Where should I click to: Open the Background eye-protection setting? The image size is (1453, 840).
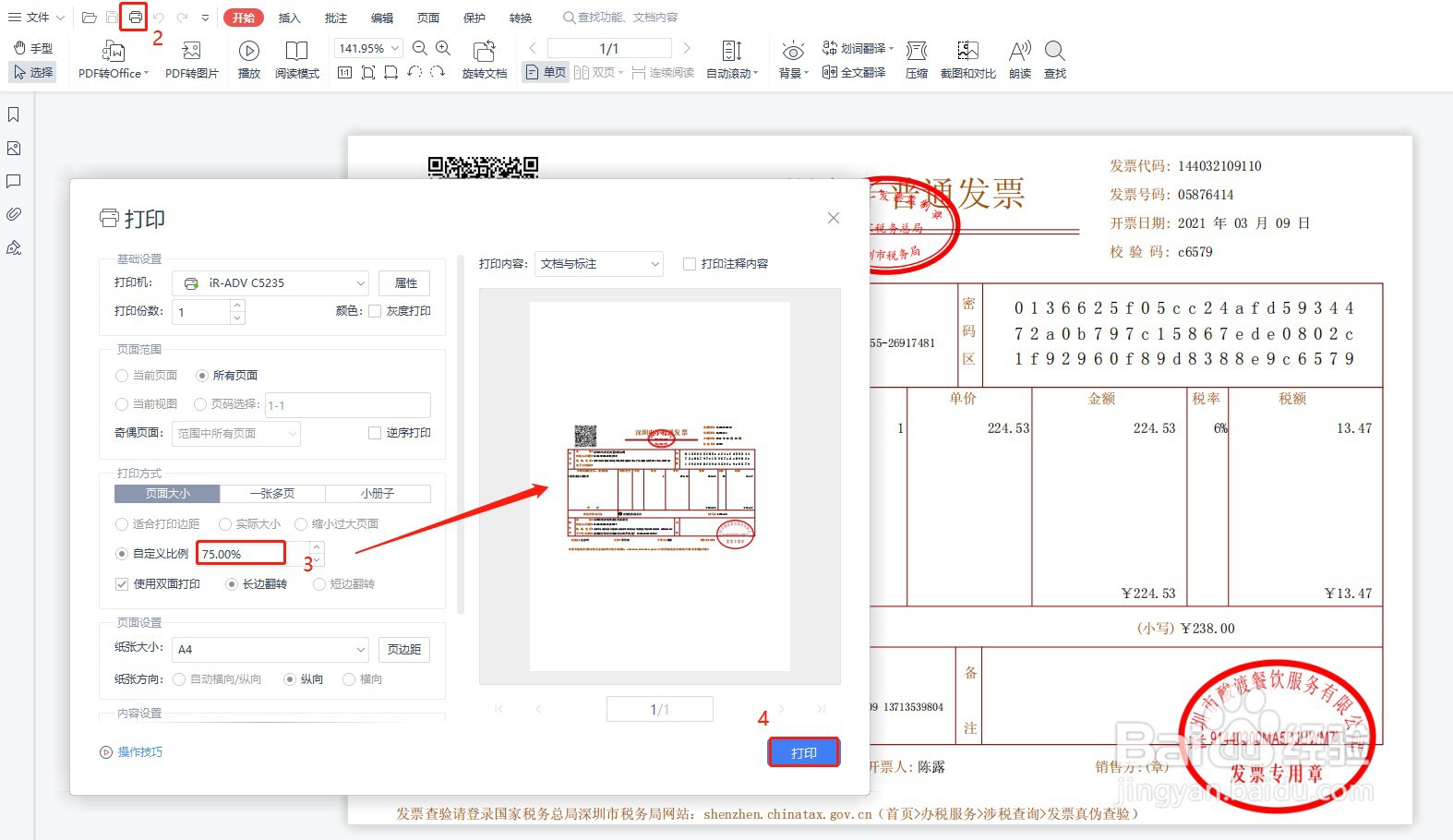793,59
